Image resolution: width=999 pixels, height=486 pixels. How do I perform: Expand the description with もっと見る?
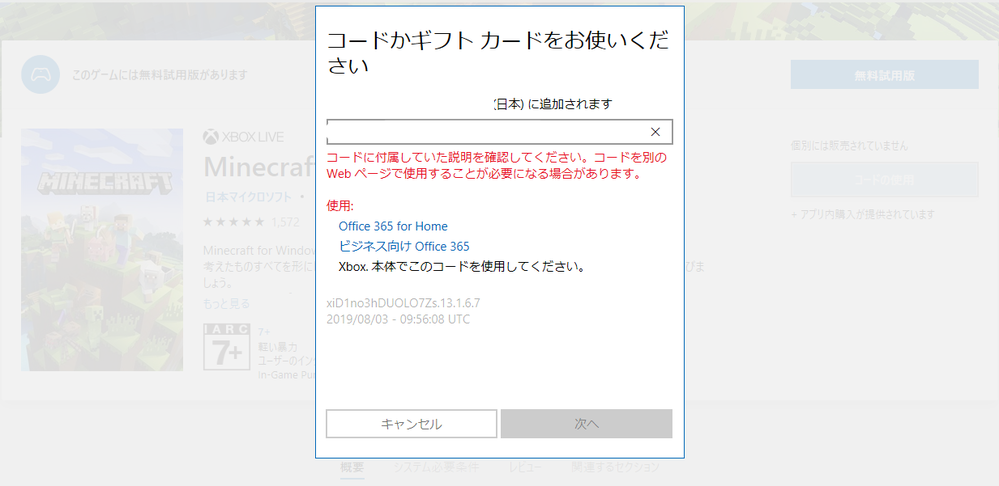coord(226,304)
